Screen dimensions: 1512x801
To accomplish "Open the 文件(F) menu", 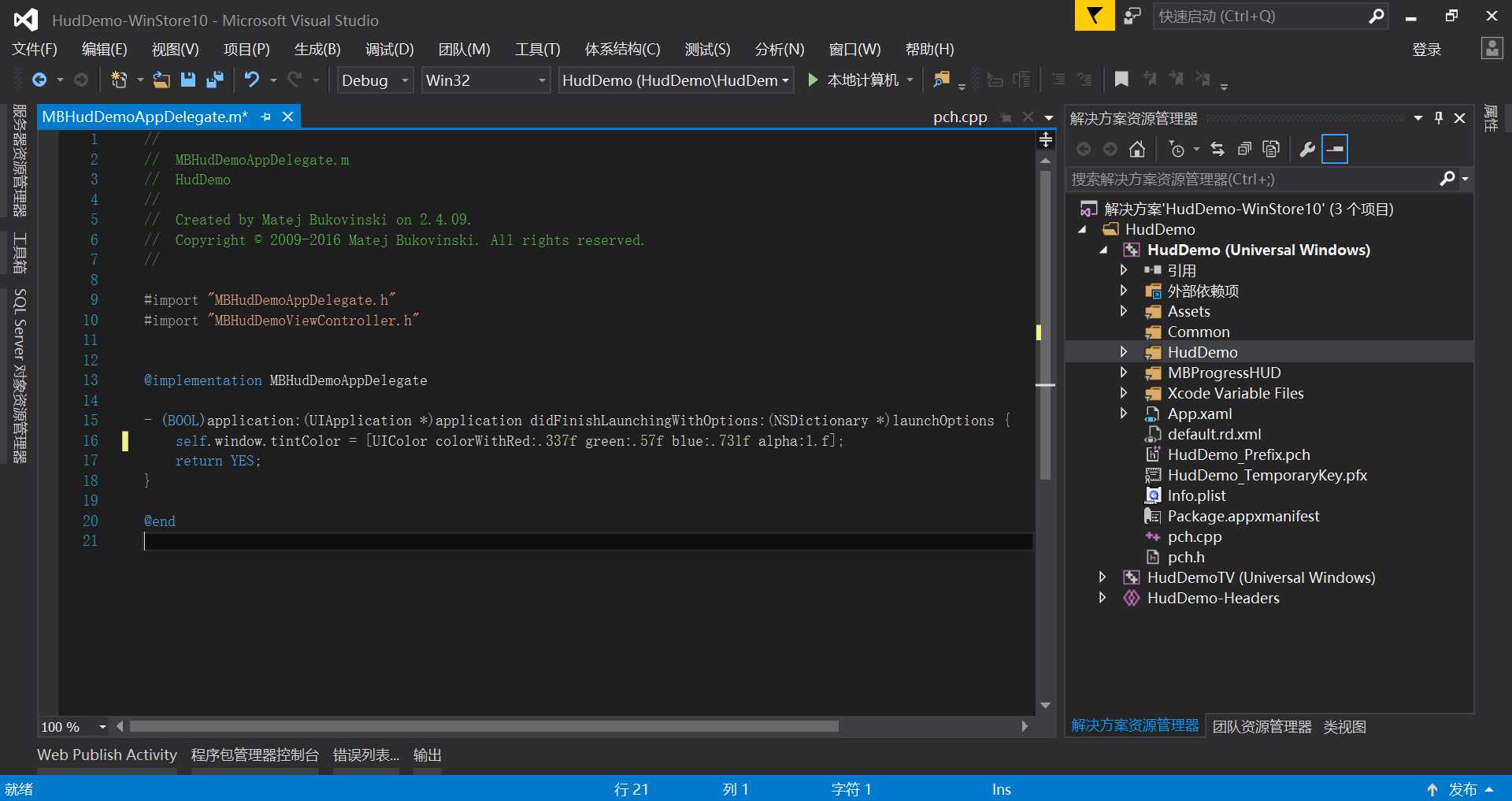I will click(x=35, y=50).
